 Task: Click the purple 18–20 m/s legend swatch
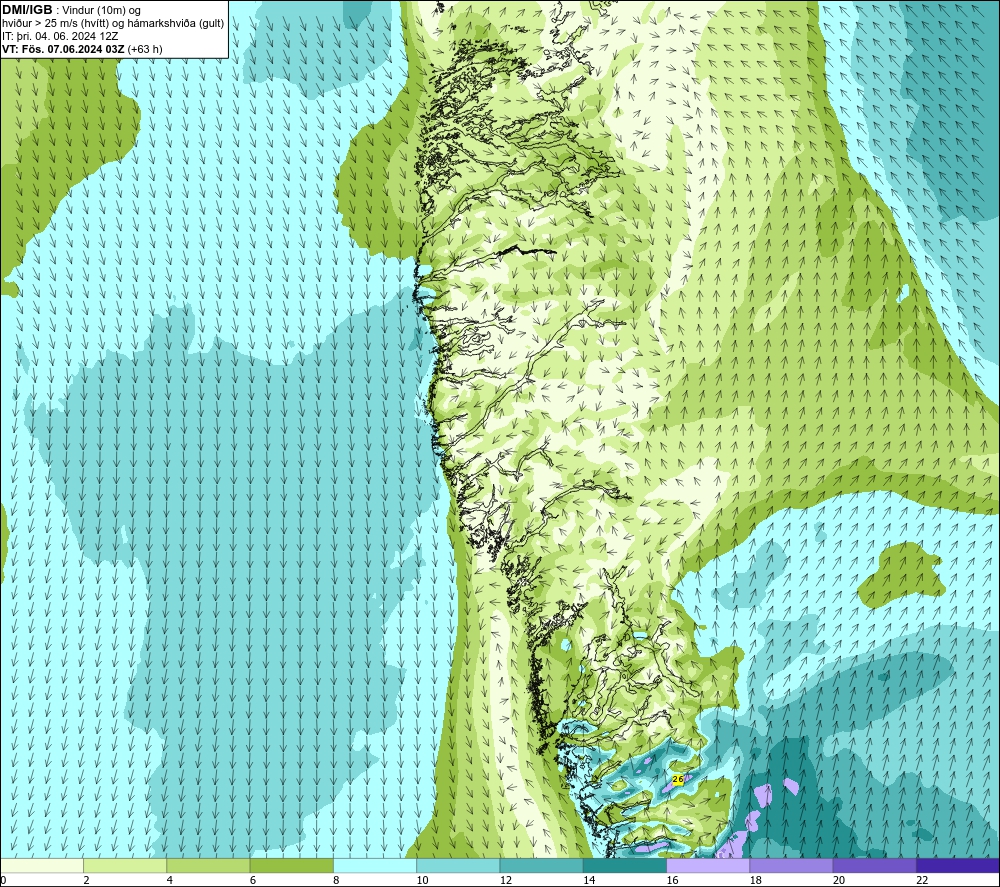coord(791,865)
